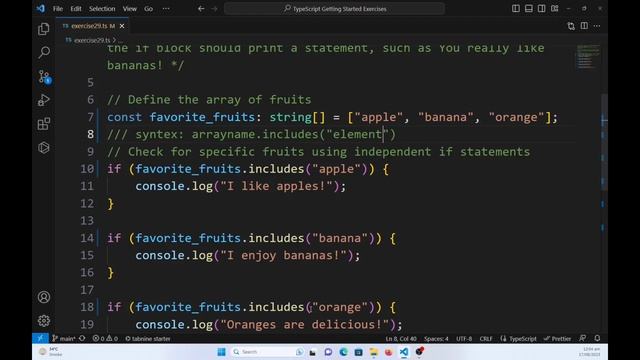Open notifications bell in status bar
Image resolution: width=640 pixels, height=360 pixels.
click(597, 338)
